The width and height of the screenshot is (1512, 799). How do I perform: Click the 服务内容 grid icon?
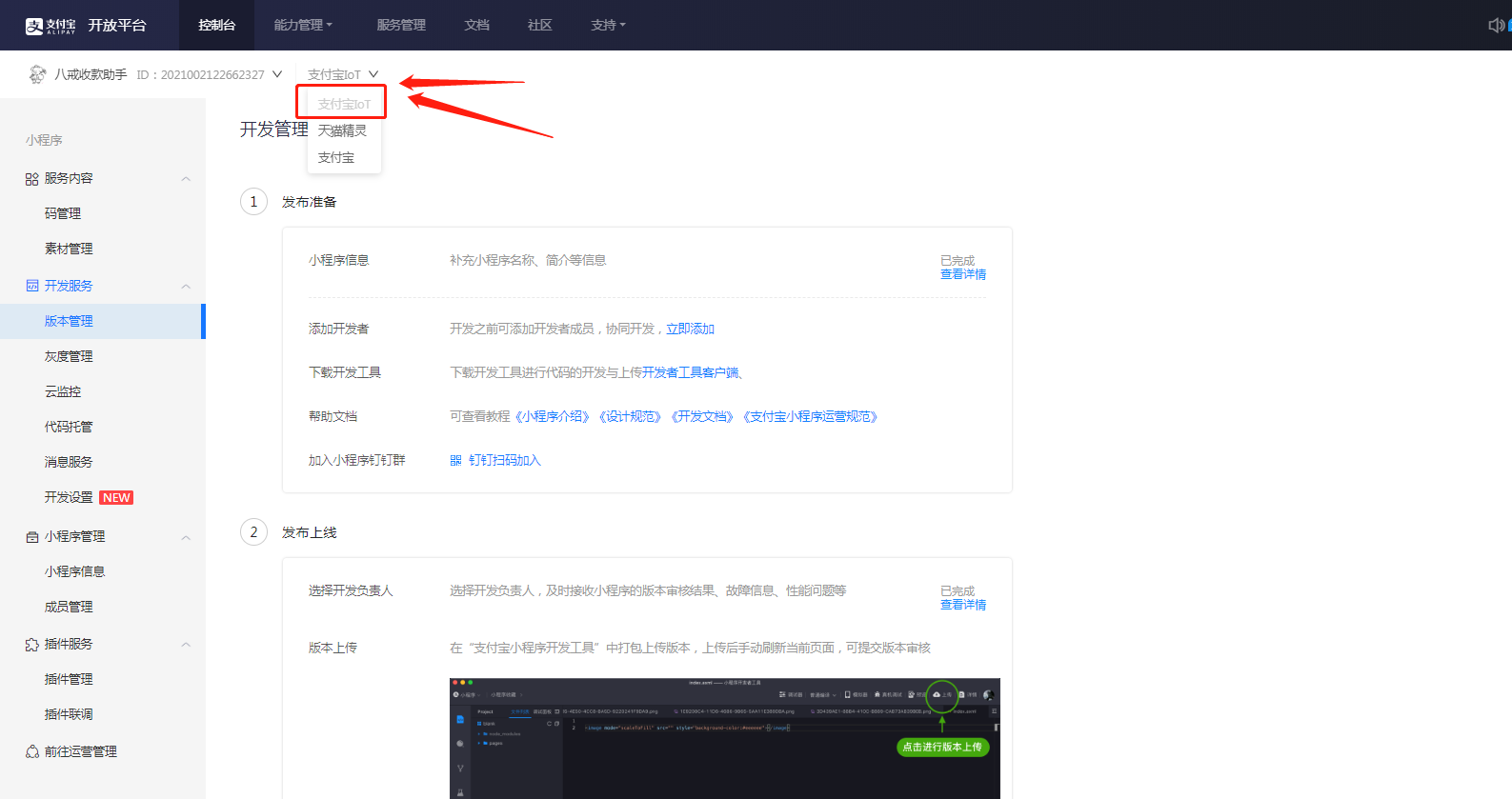click(x=32, y=179)
